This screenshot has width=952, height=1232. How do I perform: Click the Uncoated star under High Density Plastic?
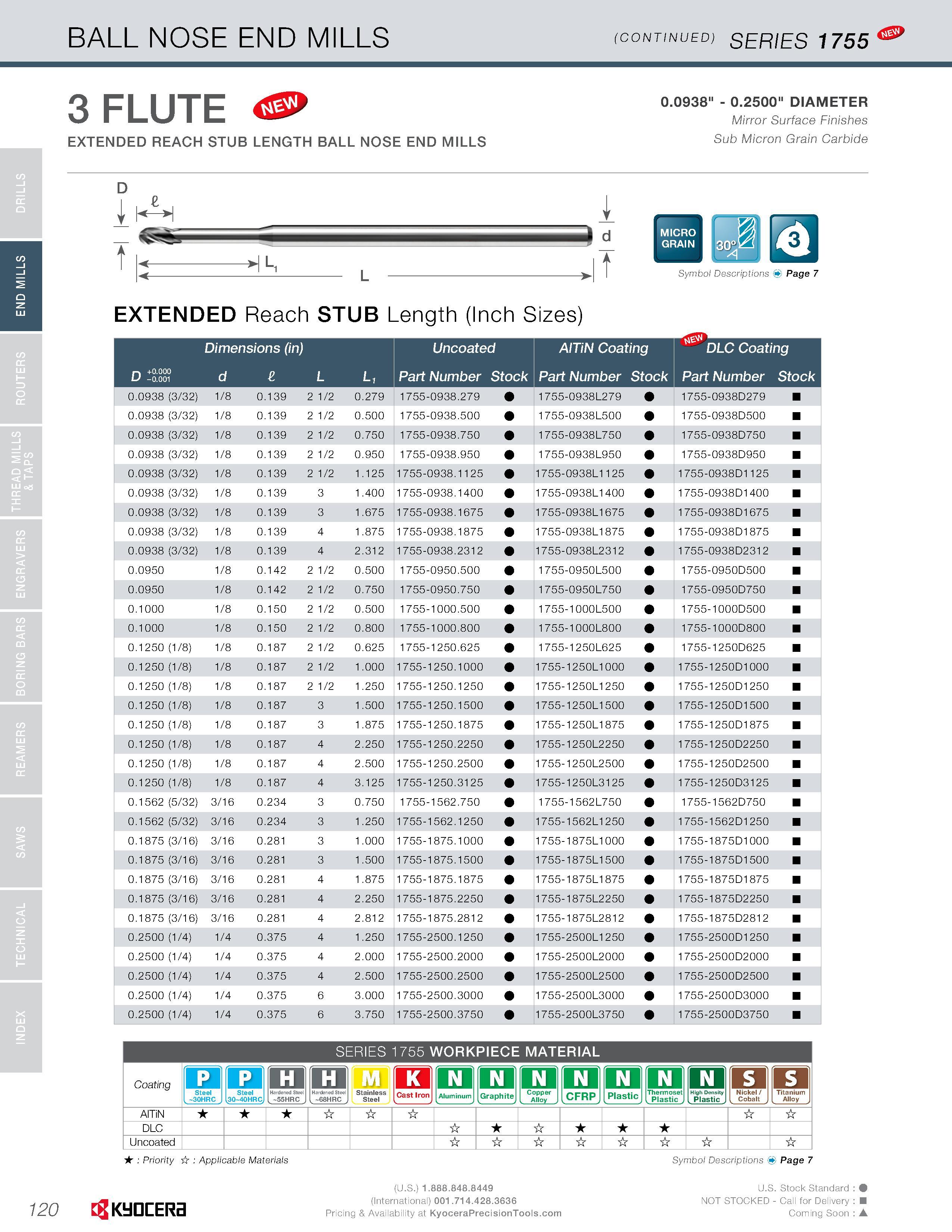point(707,1142)
